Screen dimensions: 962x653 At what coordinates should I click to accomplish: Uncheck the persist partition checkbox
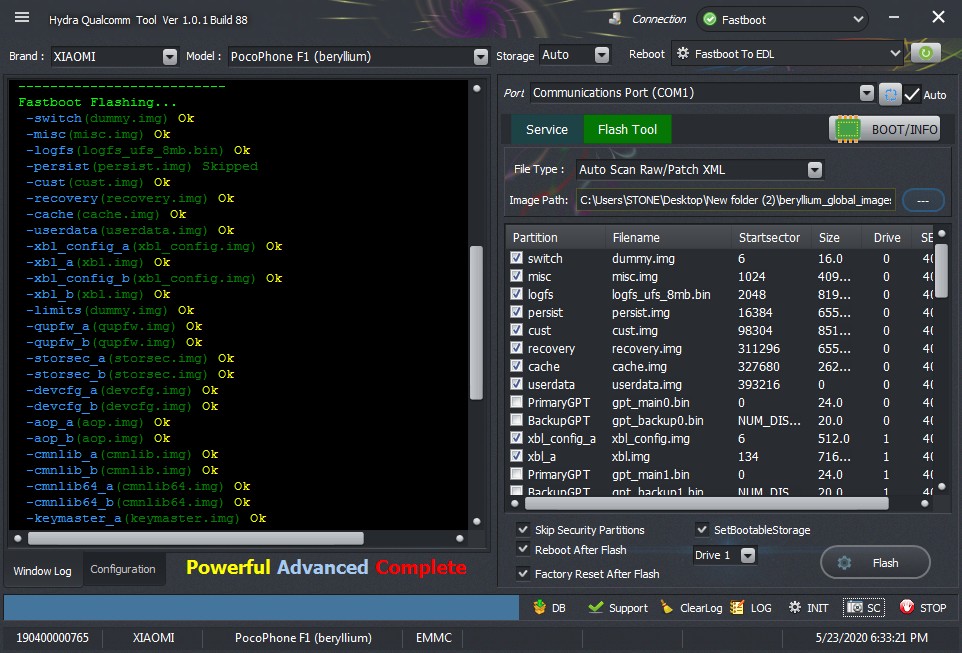tap(517, 312)
